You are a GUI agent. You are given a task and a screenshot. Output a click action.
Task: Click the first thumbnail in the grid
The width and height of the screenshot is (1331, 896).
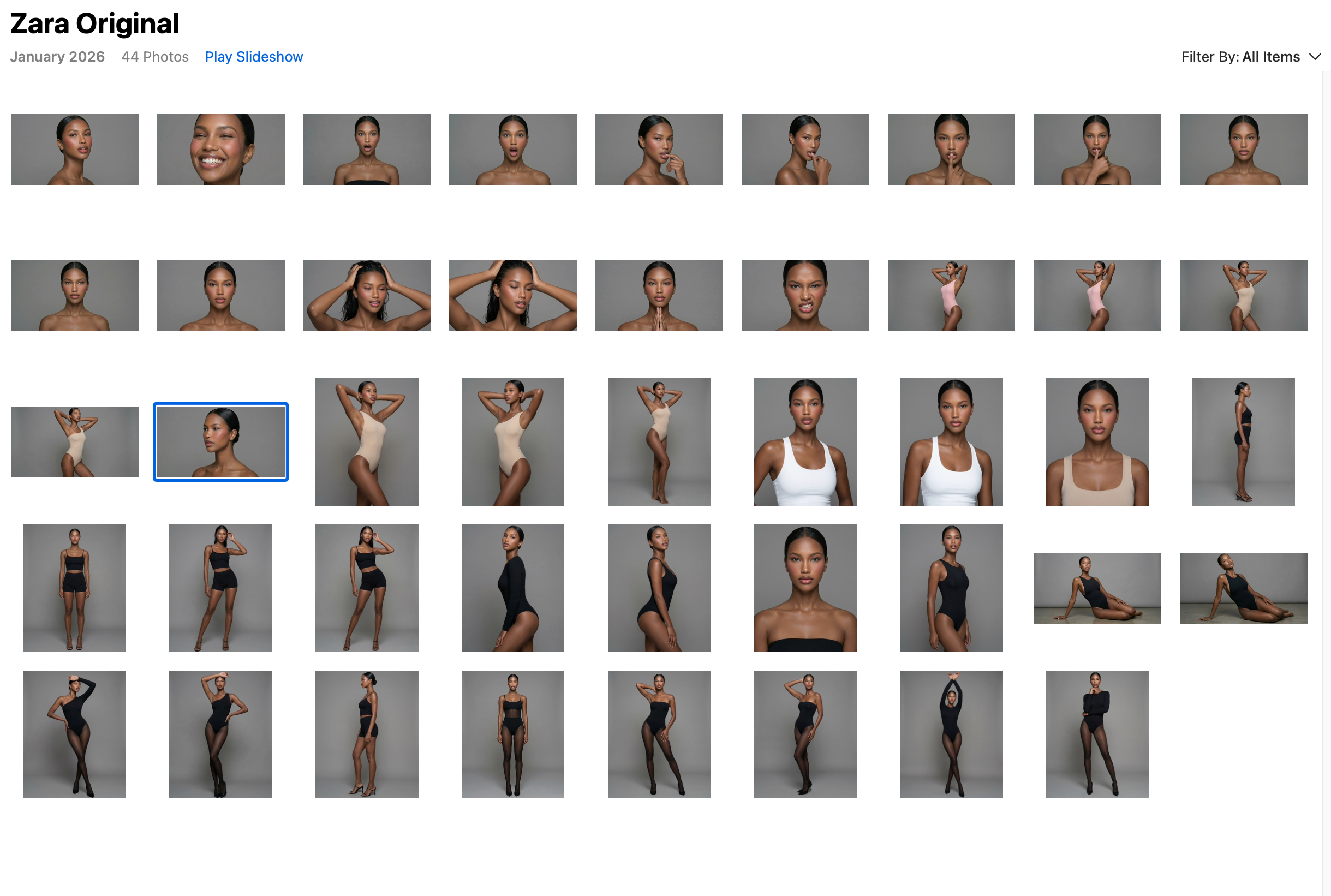[x=74, y=149]
